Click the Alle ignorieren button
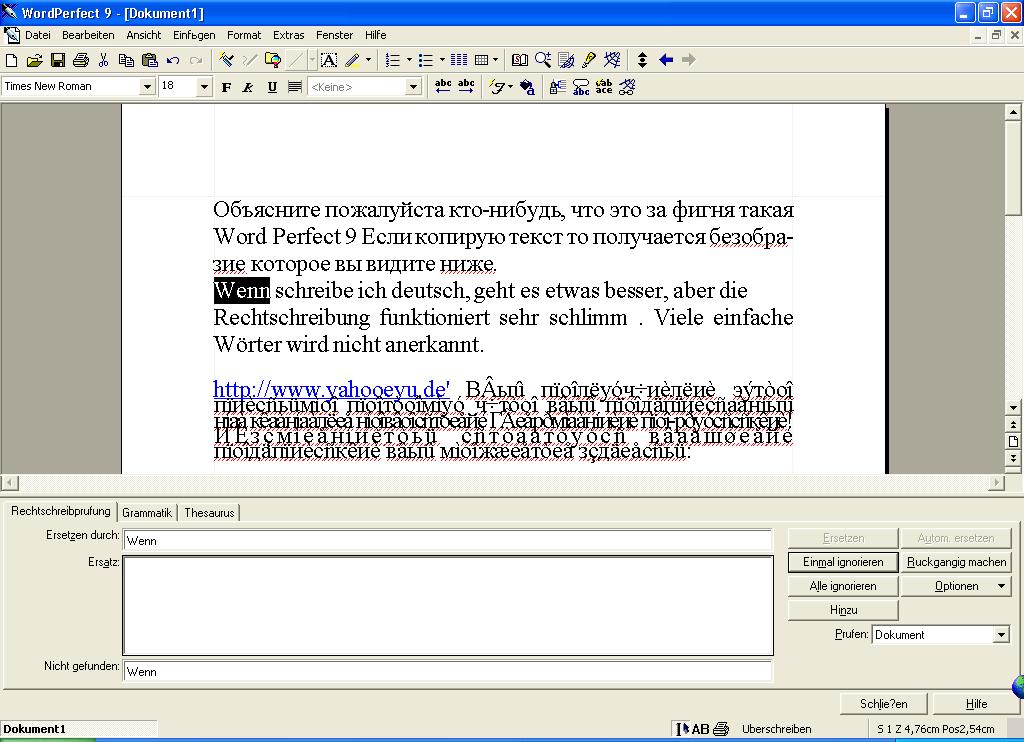The image size is (1024, 742). coord(843,587)
